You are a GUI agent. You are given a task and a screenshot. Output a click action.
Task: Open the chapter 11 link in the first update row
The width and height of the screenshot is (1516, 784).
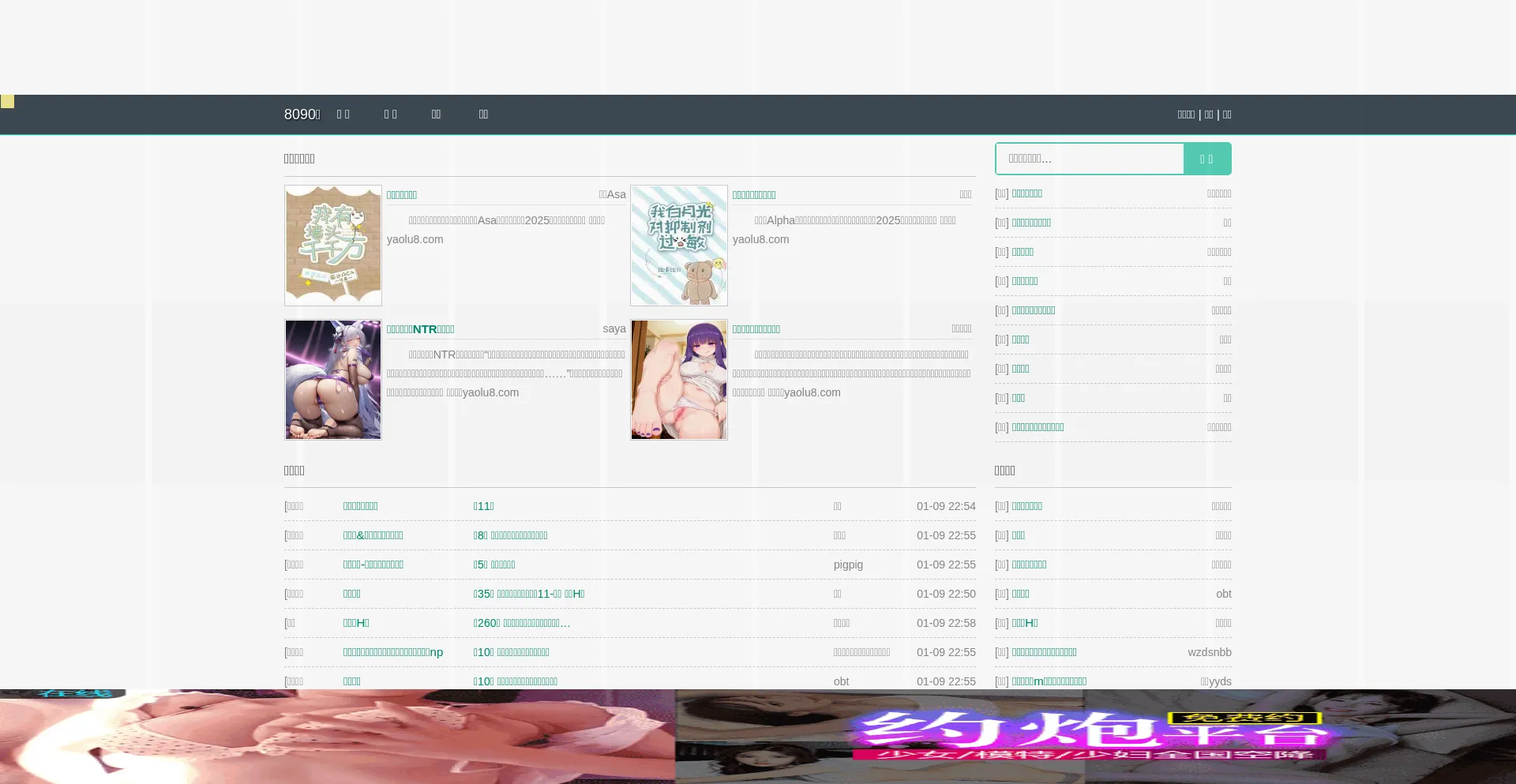[x=483, y=506]
